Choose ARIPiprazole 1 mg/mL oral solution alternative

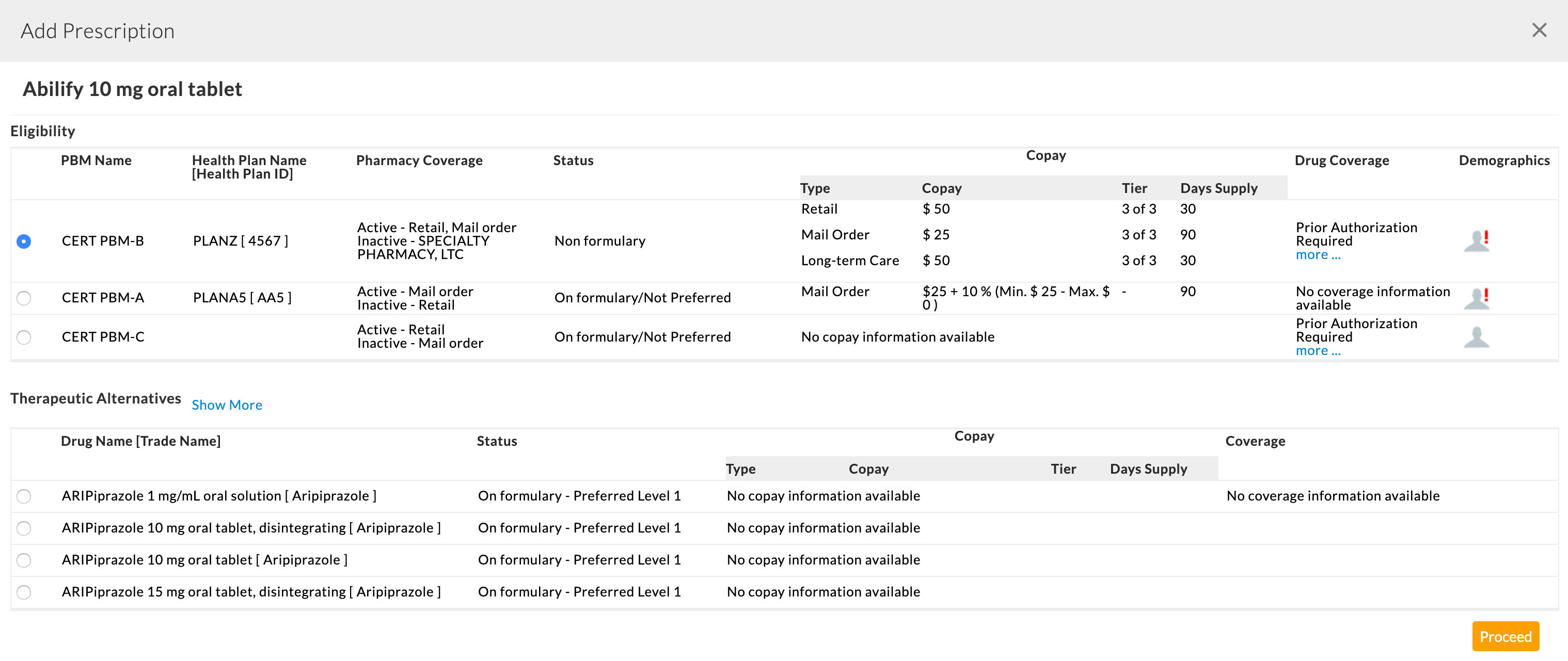(x=24, y=496)
